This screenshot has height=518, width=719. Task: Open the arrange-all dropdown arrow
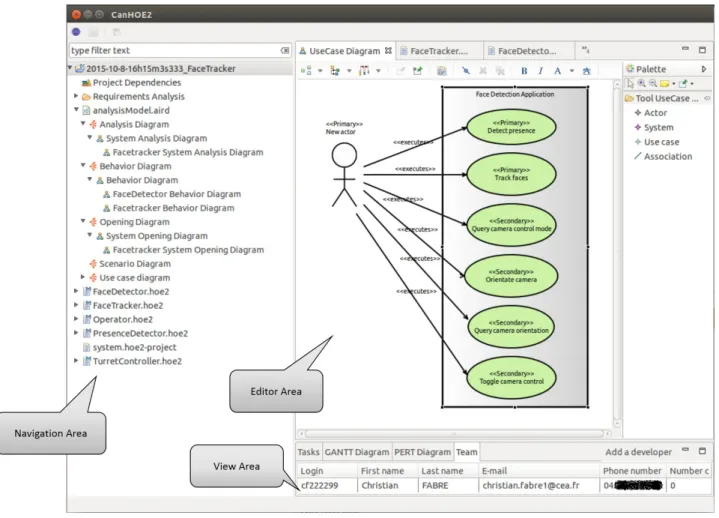click(320, 71)
